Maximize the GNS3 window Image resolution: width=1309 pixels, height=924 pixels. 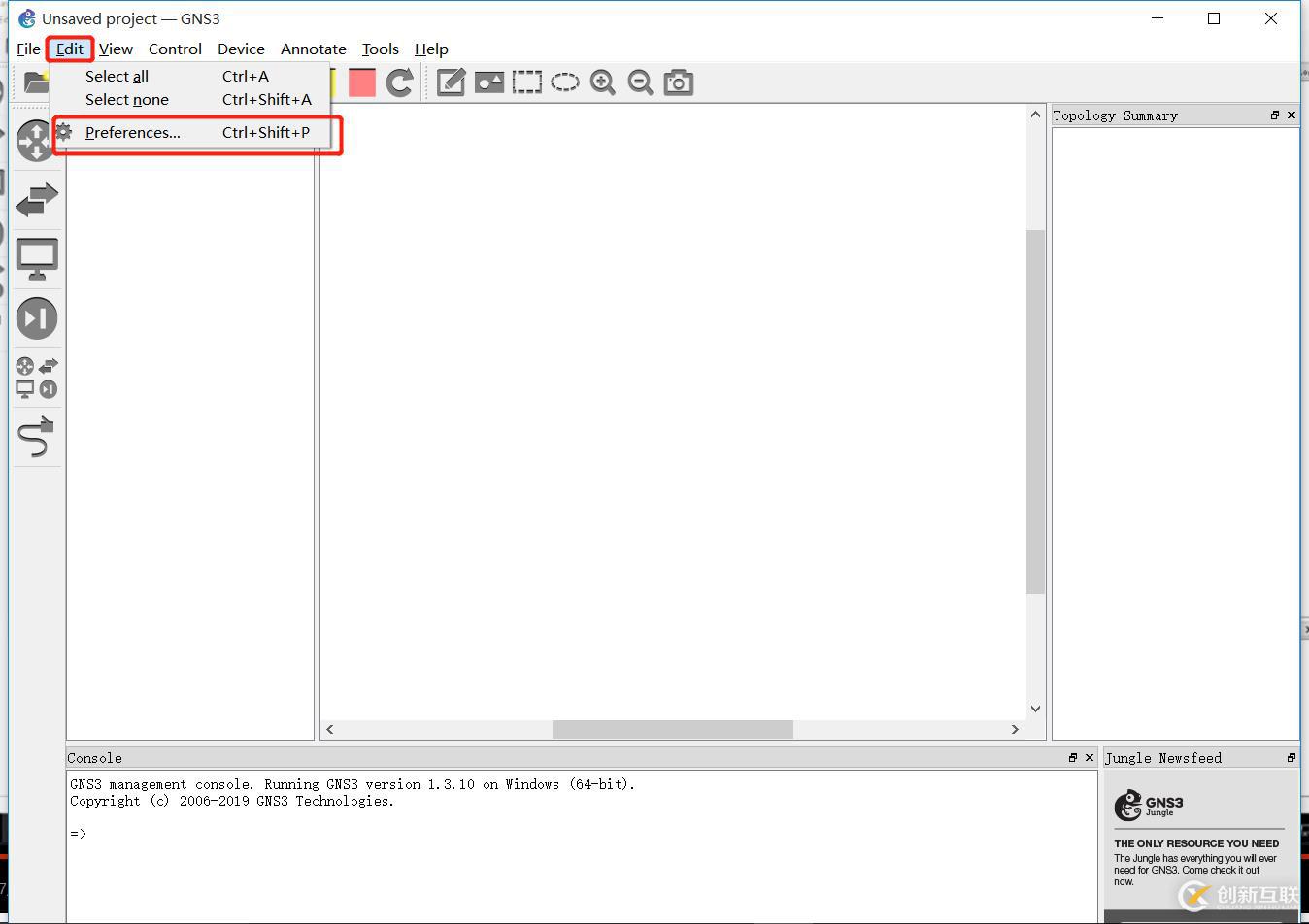click(1214, 18)
